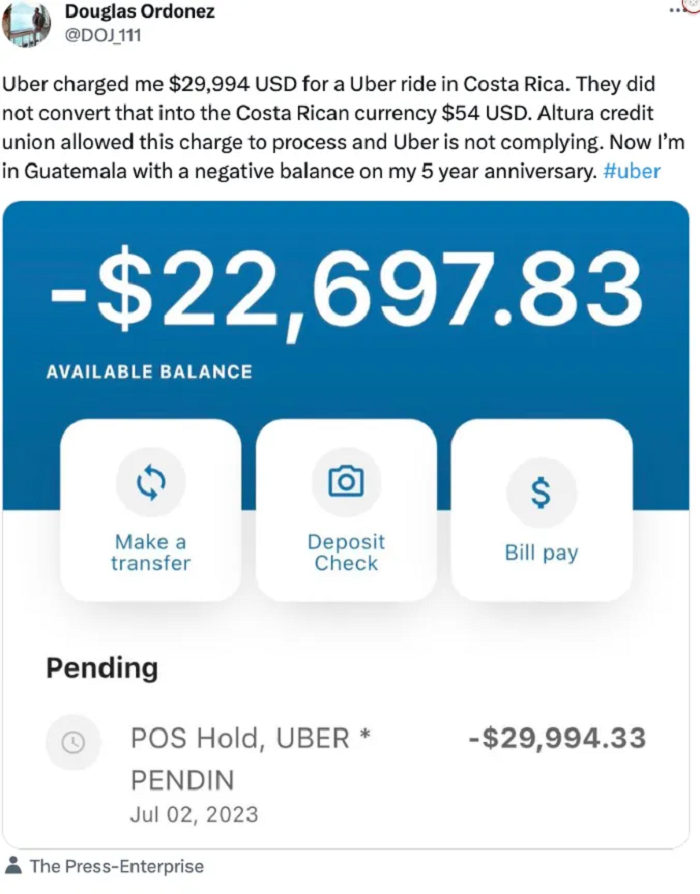Click the -$22,697.83 balance amount
This screenshot has width=700, height=894.
pyautogui.click(x=345, y=290)
